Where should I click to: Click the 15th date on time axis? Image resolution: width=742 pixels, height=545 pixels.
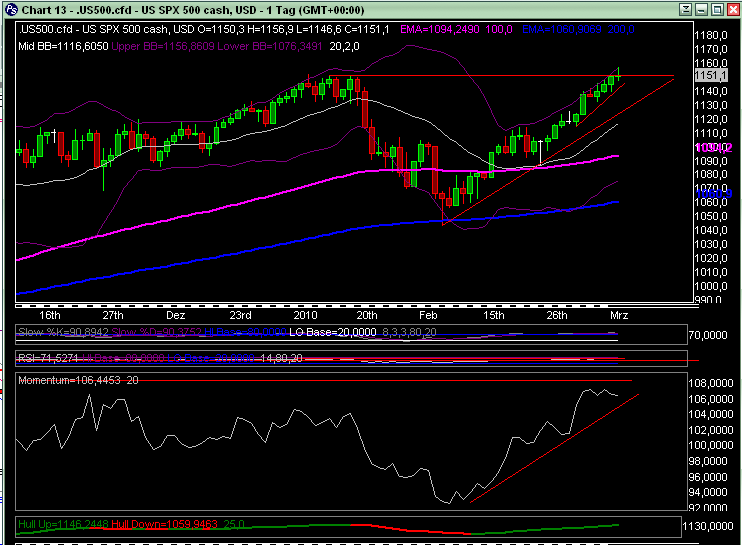(x=493, y=315)
